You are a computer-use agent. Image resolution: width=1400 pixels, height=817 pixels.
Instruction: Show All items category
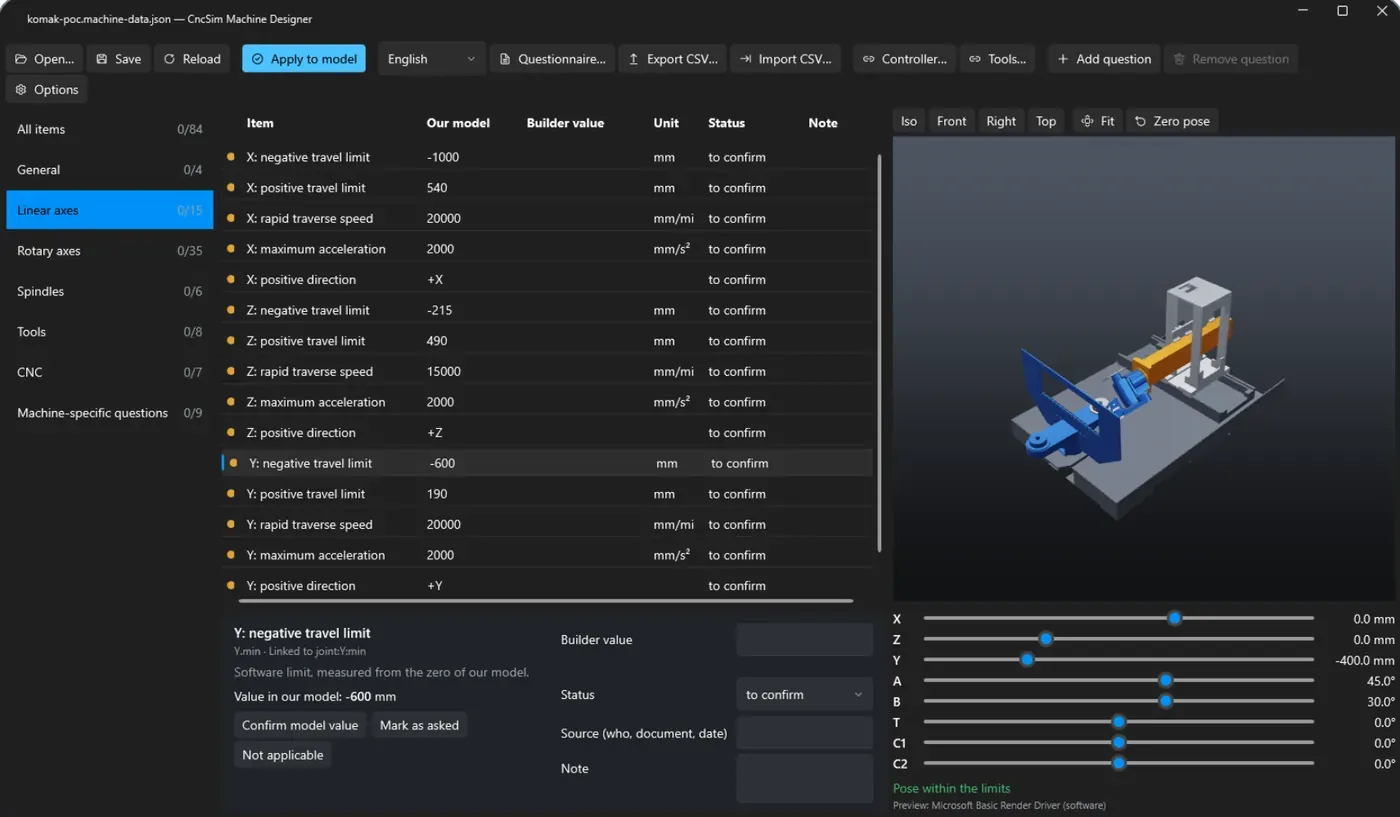coord(110,129)
